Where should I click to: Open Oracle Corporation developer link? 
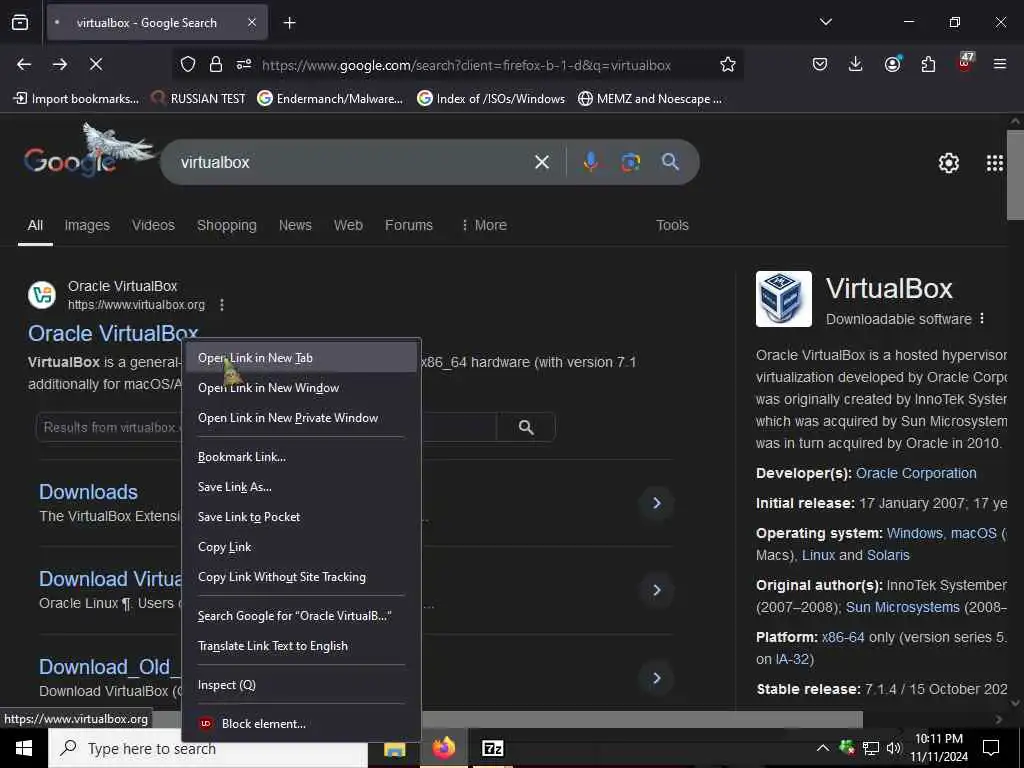(x=916, y=473)
